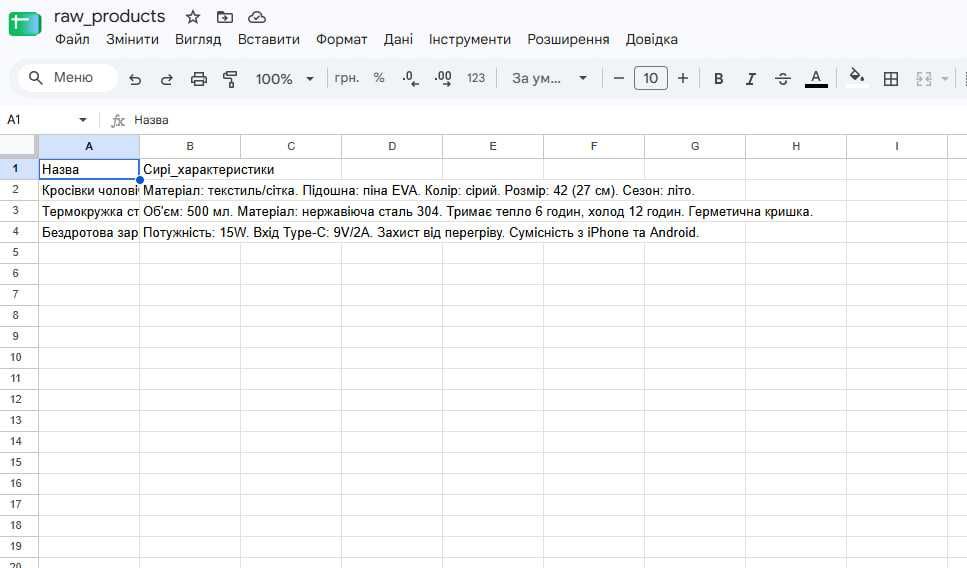This screenshot has height=568, width=967.
Task: Click the fx function icon
Action: [x=117, y=120]
